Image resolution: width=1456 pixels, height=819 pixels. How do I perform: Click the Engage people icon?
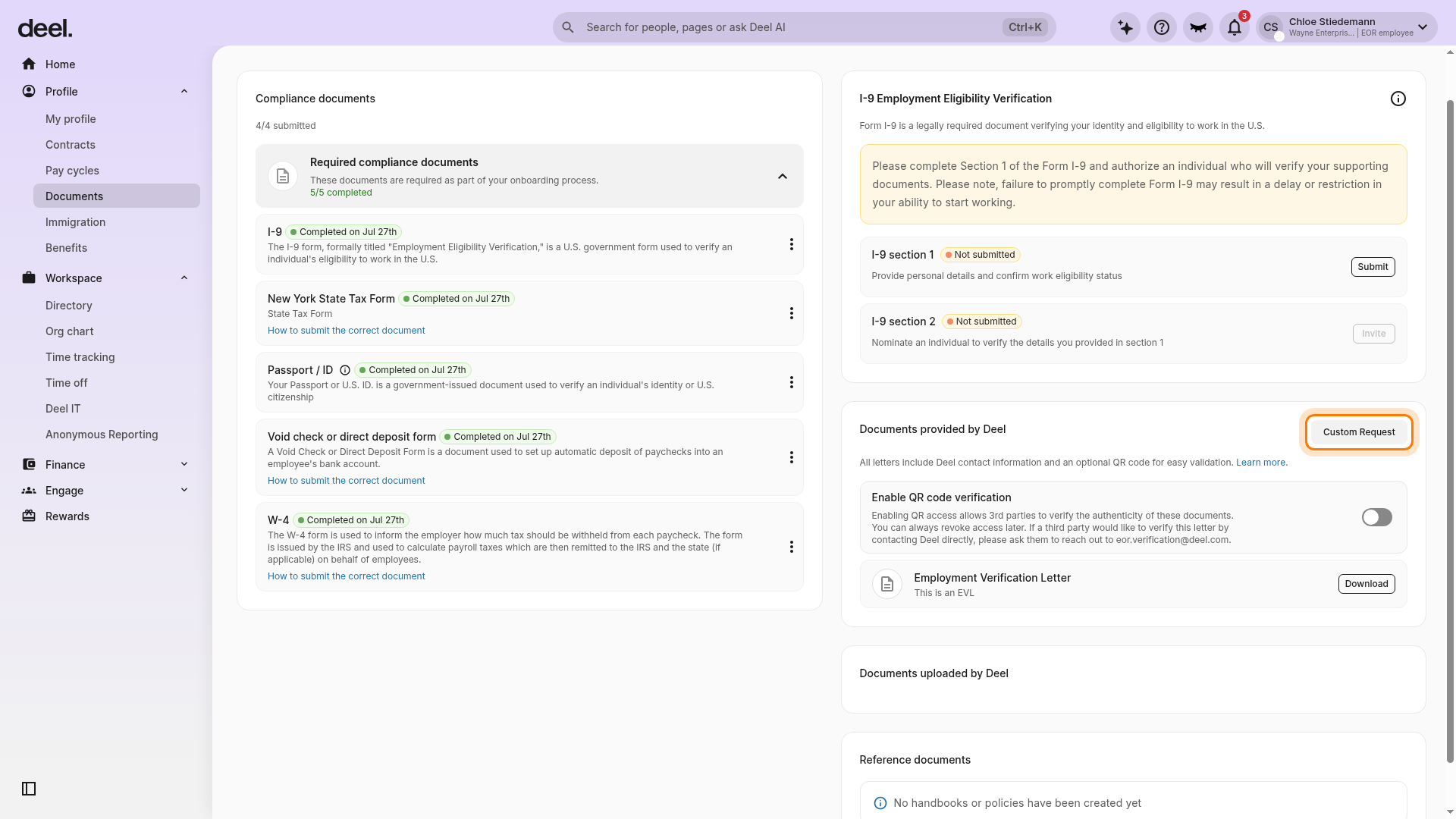[x=29, y=490]
